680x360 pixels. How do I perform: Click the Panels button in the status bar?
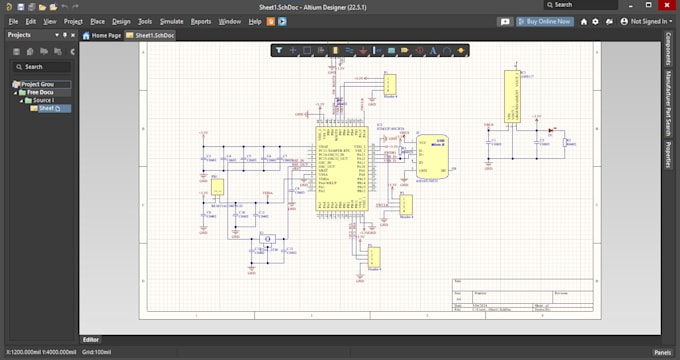pyautogui.click(x=663, y=353)
